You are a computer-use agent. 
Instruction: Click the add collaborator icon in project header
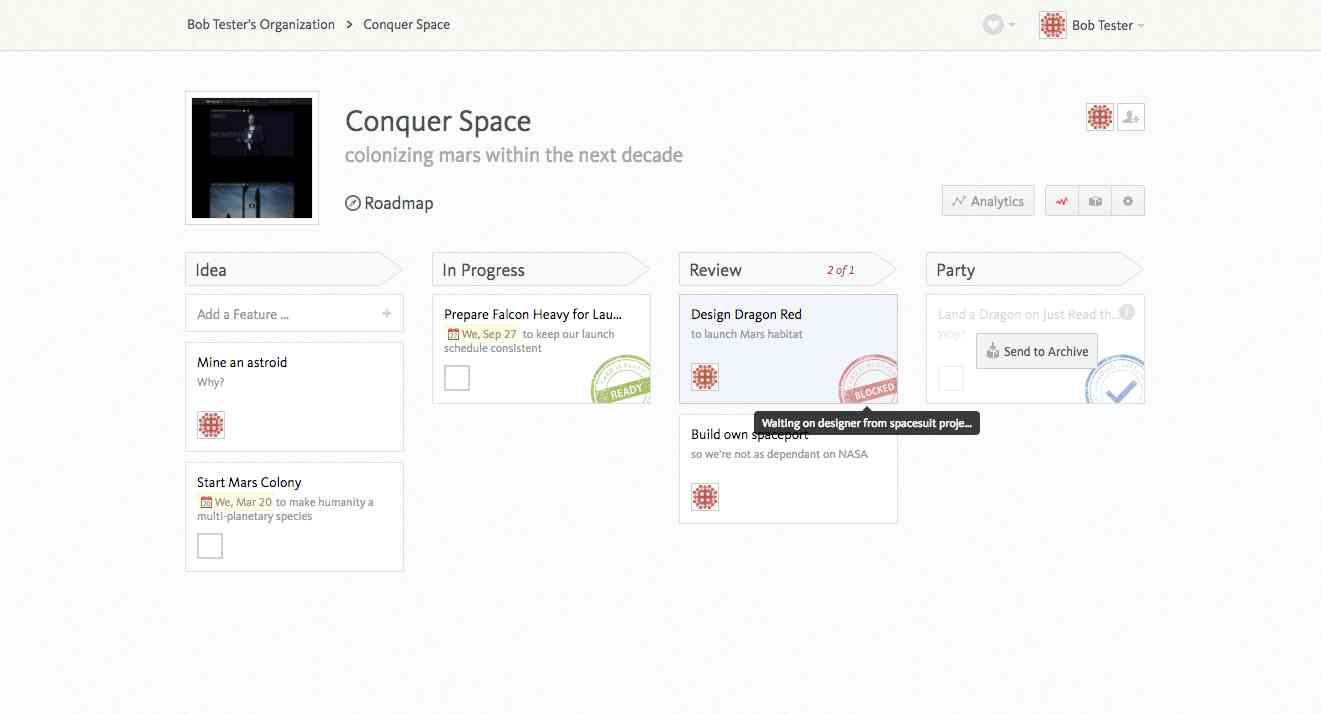click(1130, 116)
